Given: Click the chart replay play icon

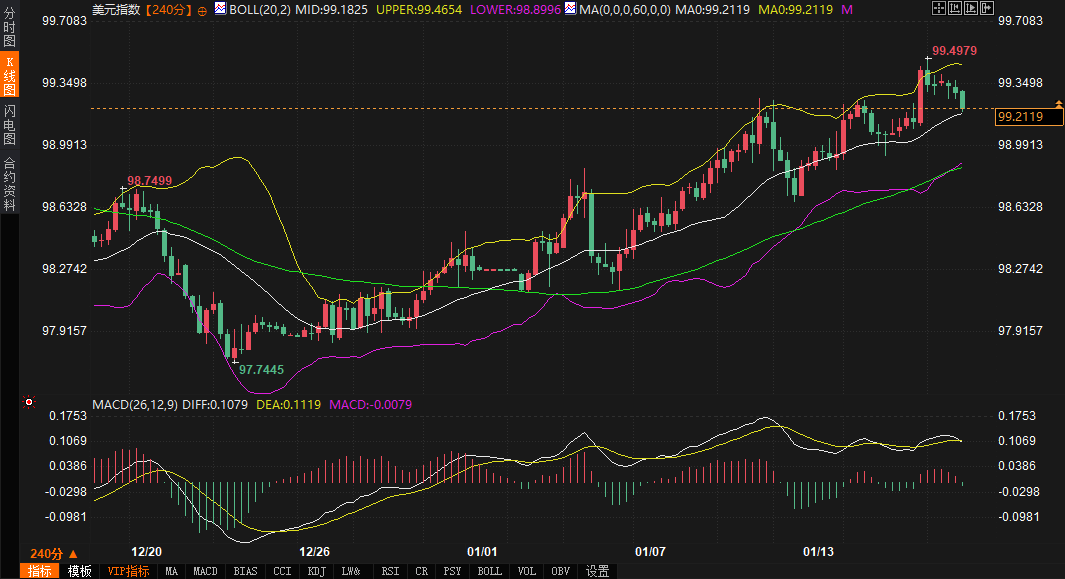Looking at the screenshot, I should coord(972,8).
